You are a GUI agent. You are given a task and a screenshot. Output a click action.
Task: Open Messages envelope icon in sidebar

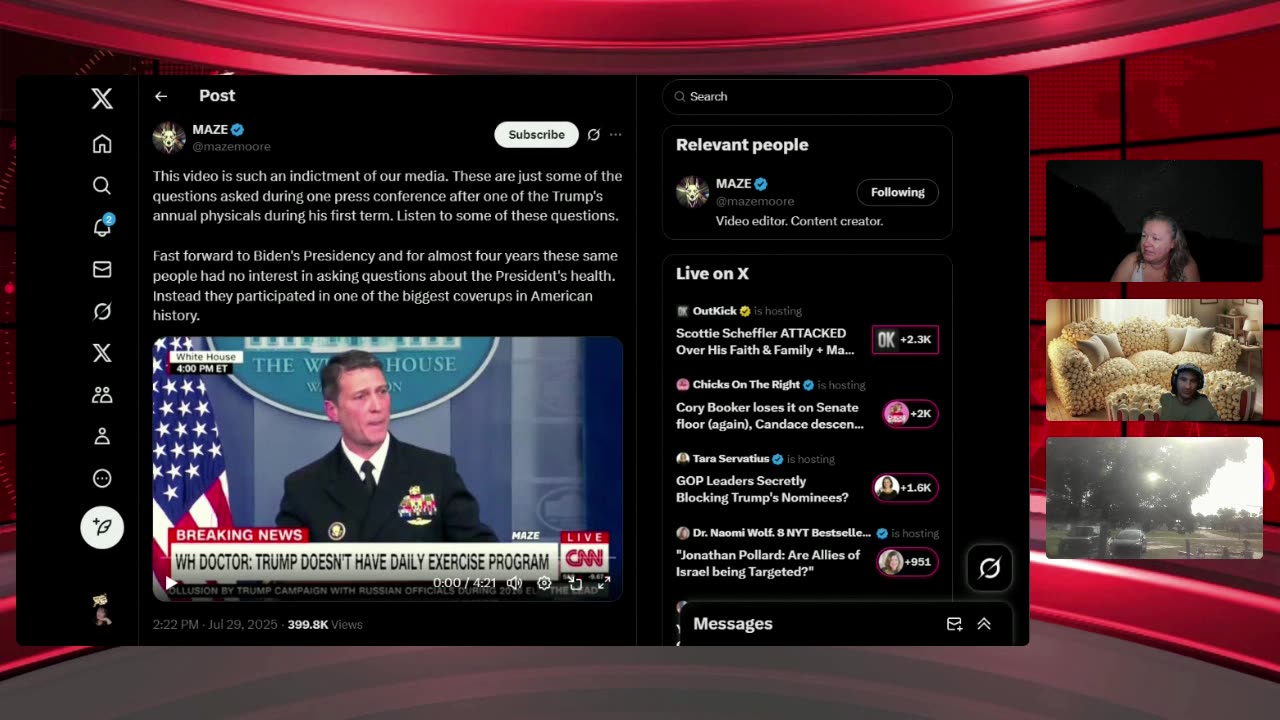tap(102, 269)
